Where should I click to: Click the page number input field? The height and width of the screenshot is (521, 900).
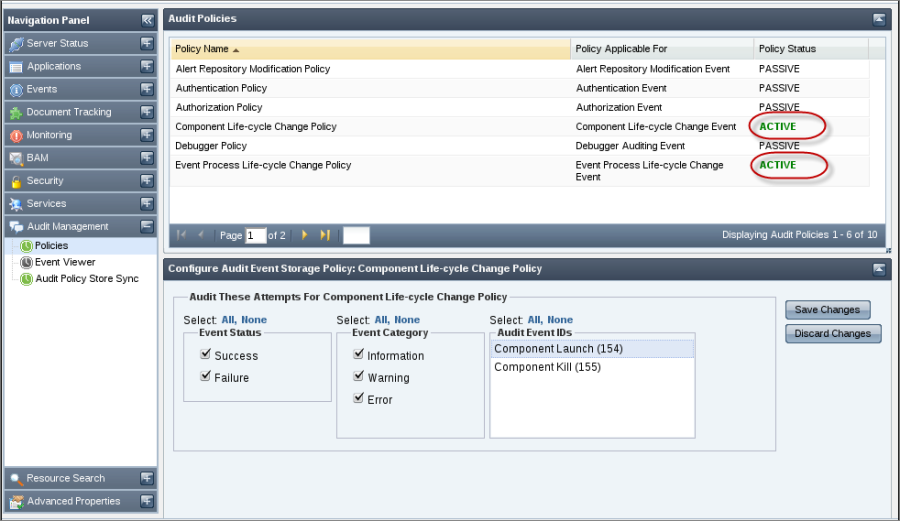255,236
